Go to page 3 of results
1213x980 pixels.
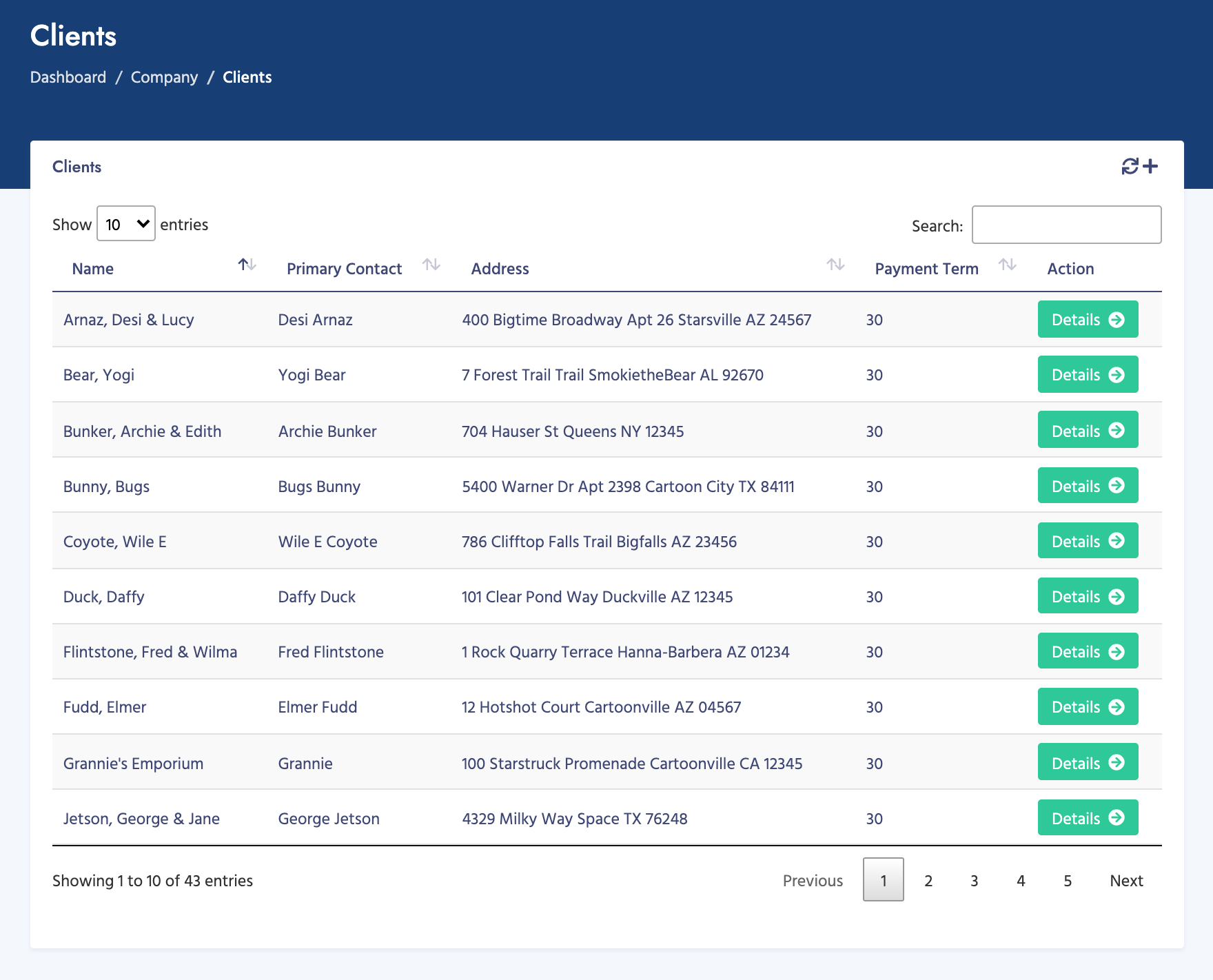click(975, 880)
